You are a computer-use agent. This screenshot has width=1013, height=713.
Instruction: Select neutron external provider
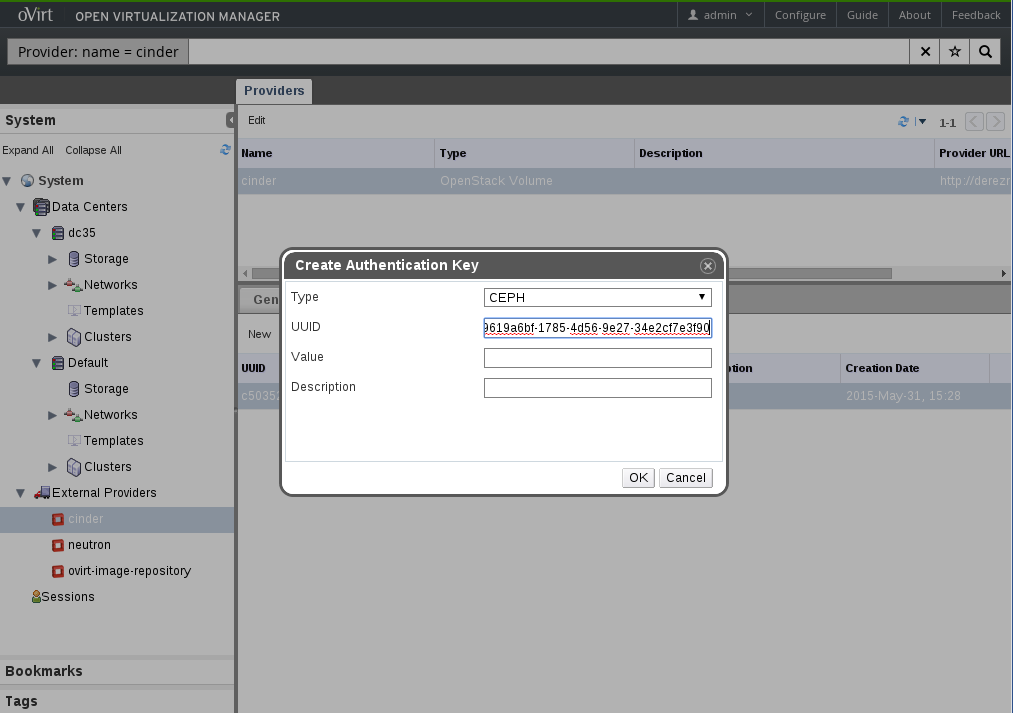(x=89, y=545)
